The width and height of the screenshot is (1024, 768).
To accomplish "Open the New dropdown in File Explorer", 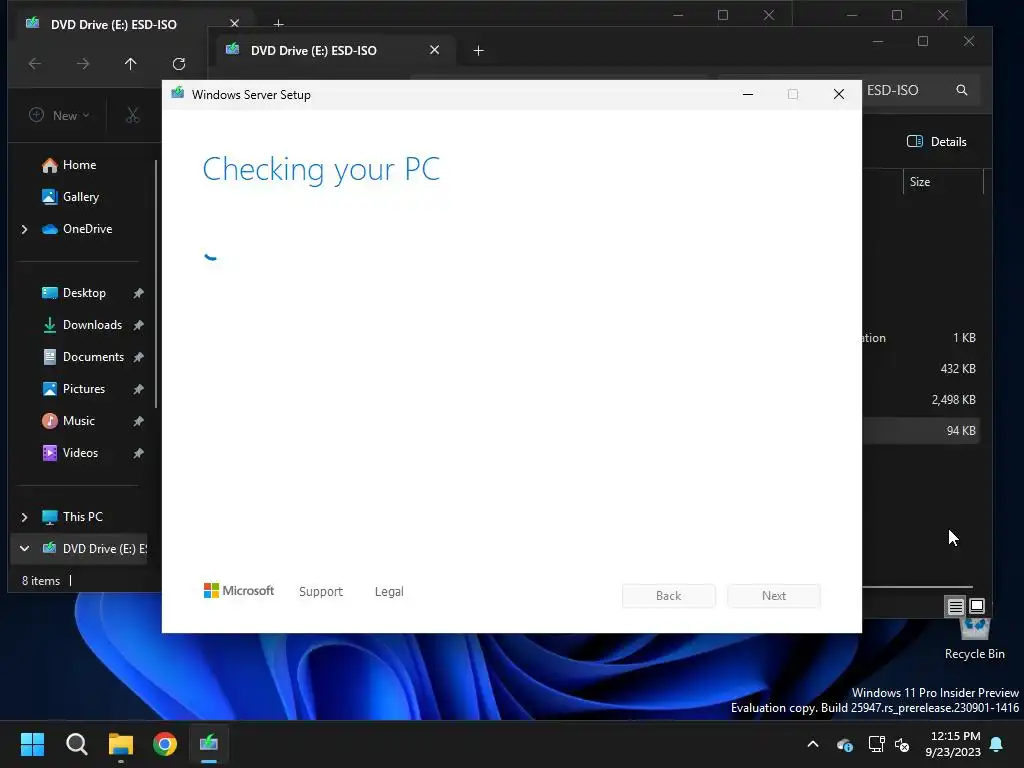I will (x=59, y=116).
